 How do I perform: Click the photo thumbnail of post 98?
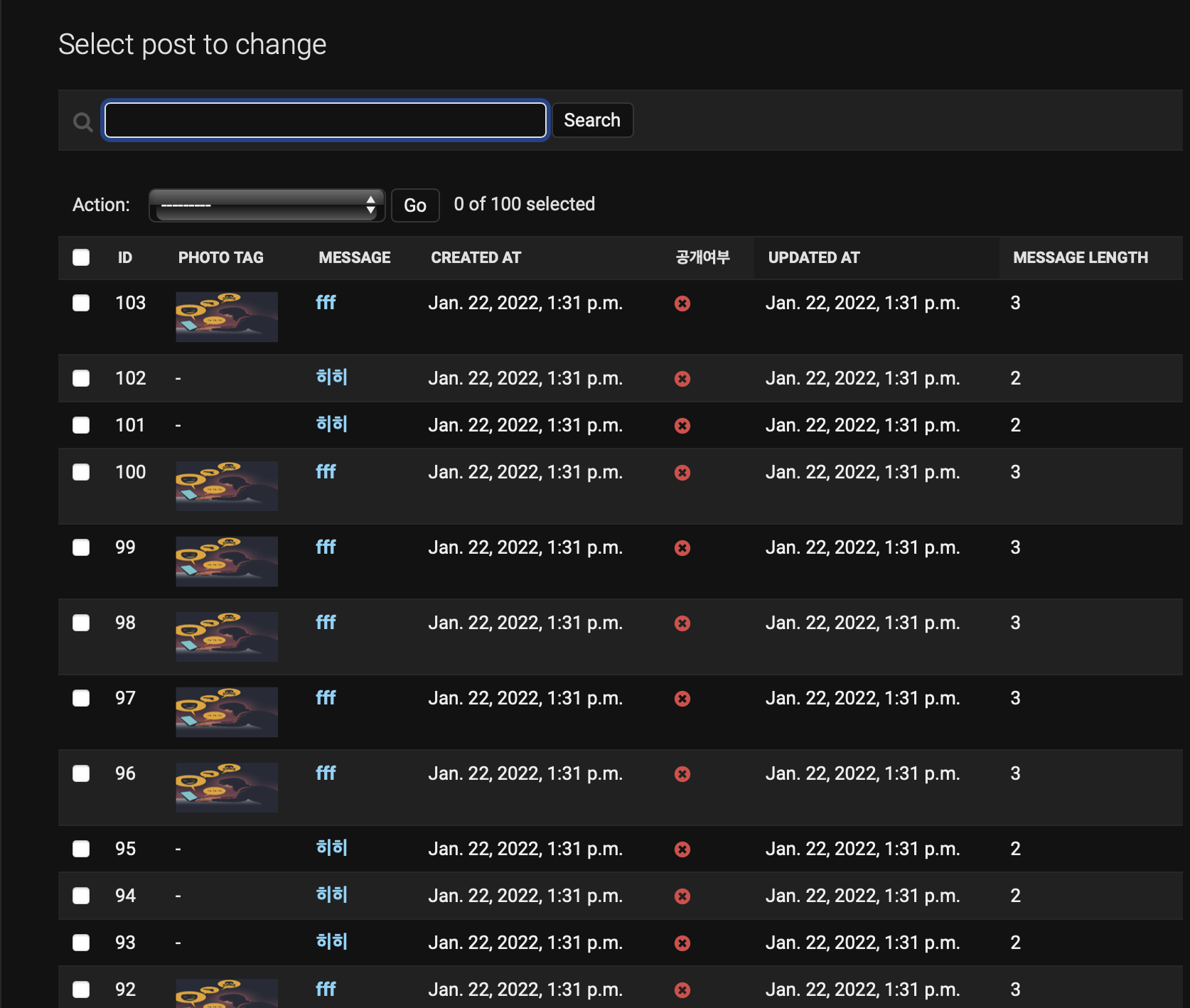pyautogui.click(x=227, y=637)
